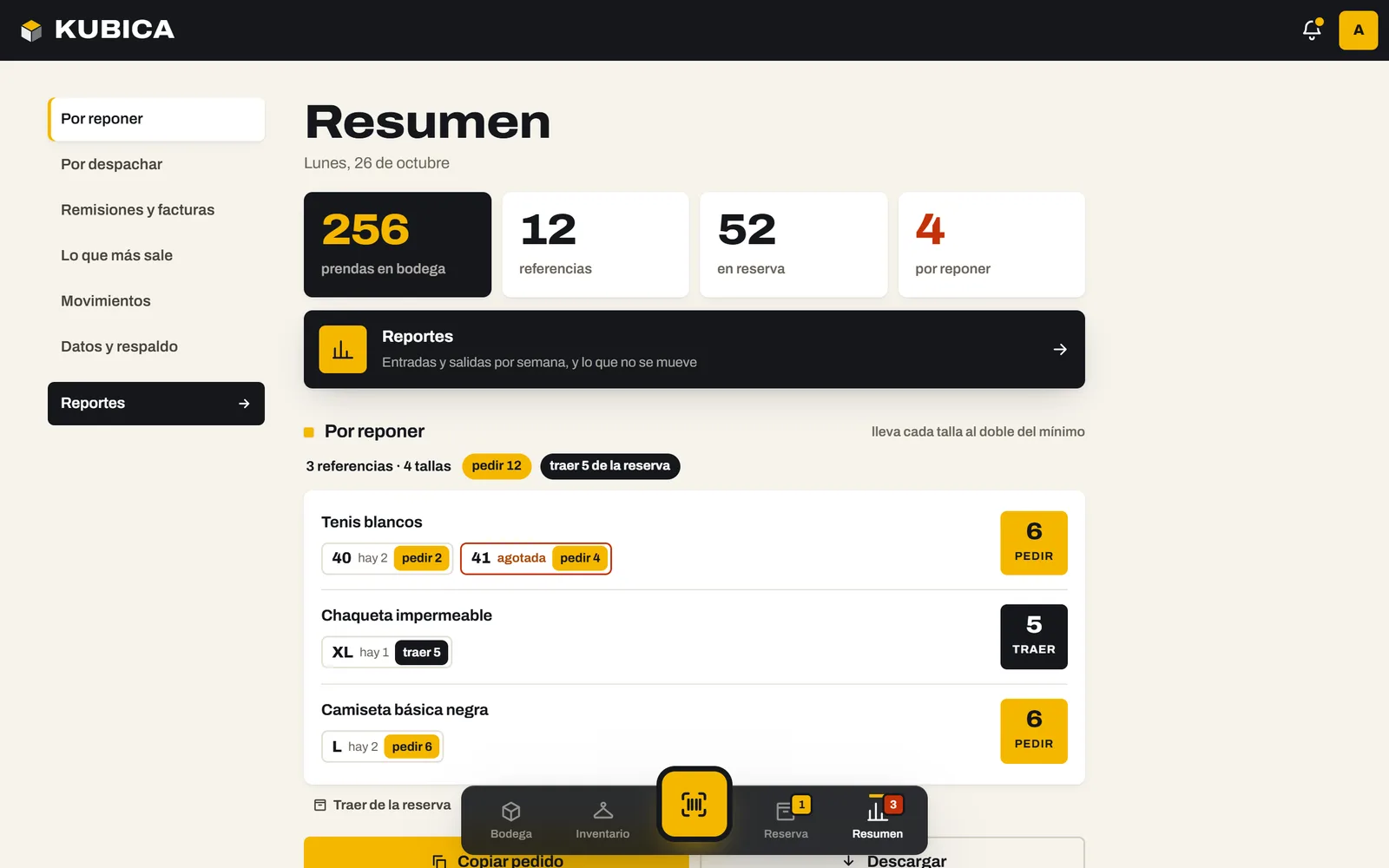Image resolution: width=1389 pixels, height=868 pixels.
Task: Click the pedir 12 pill
Action: click(x=497, y=466)
